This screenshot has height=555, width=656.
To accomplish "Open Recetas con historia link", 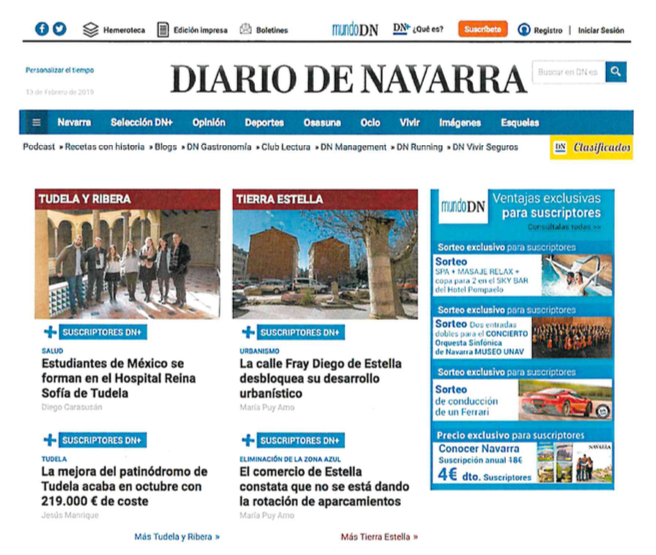I will (x=105, y=147).
